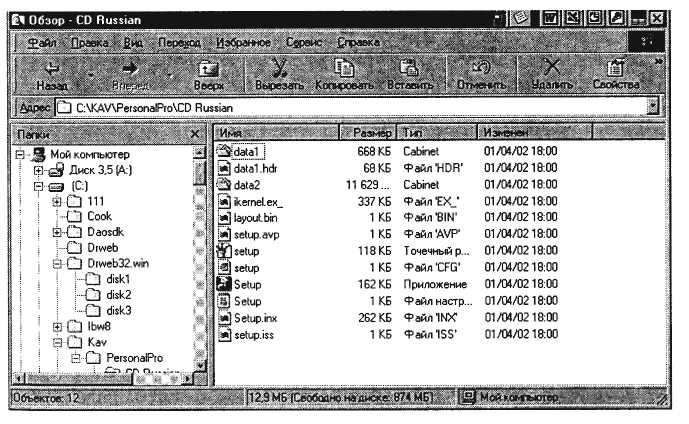Close the Папки folders pane
This screenshot has height=424, width=689.
(x=195, y=134)
